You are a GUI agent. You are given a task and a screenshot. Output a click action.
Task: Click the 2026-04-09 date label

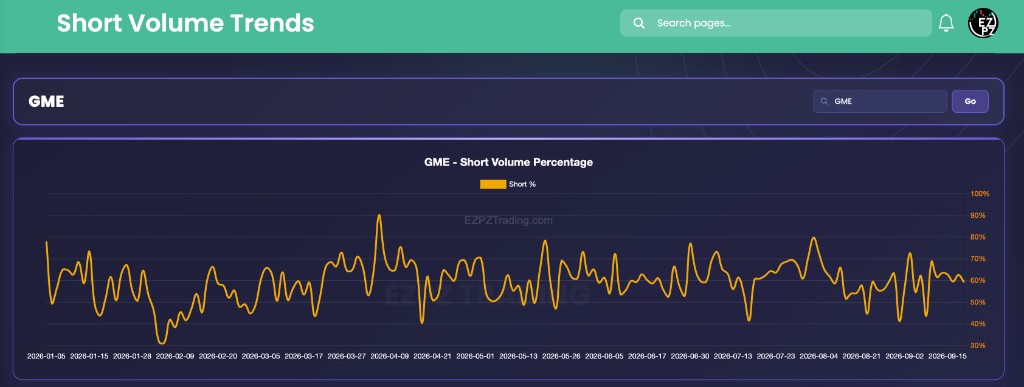390,356
